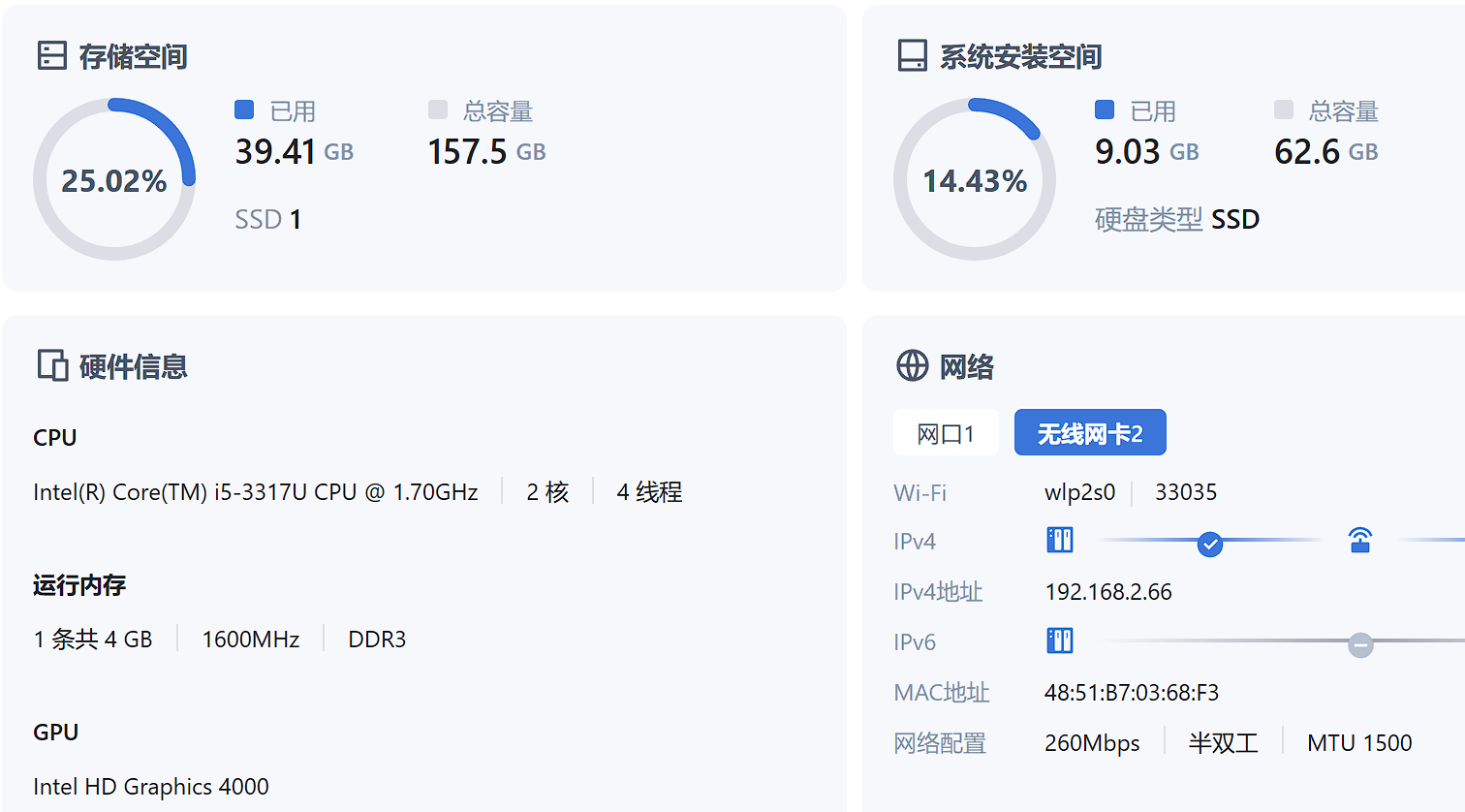Click the storage space header icon
This screenshot has width=1465, height=812.
pos(51,55)
